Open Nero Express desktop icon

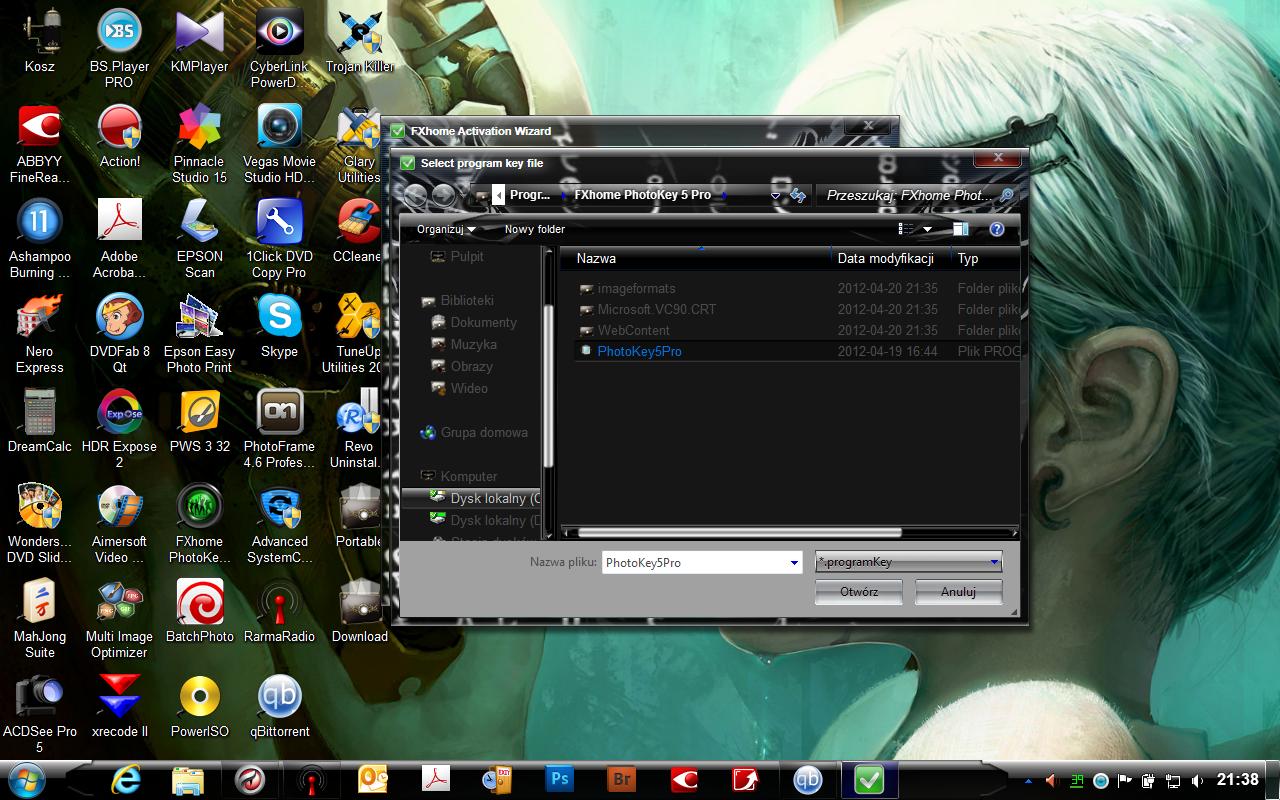tap(40, 333)
